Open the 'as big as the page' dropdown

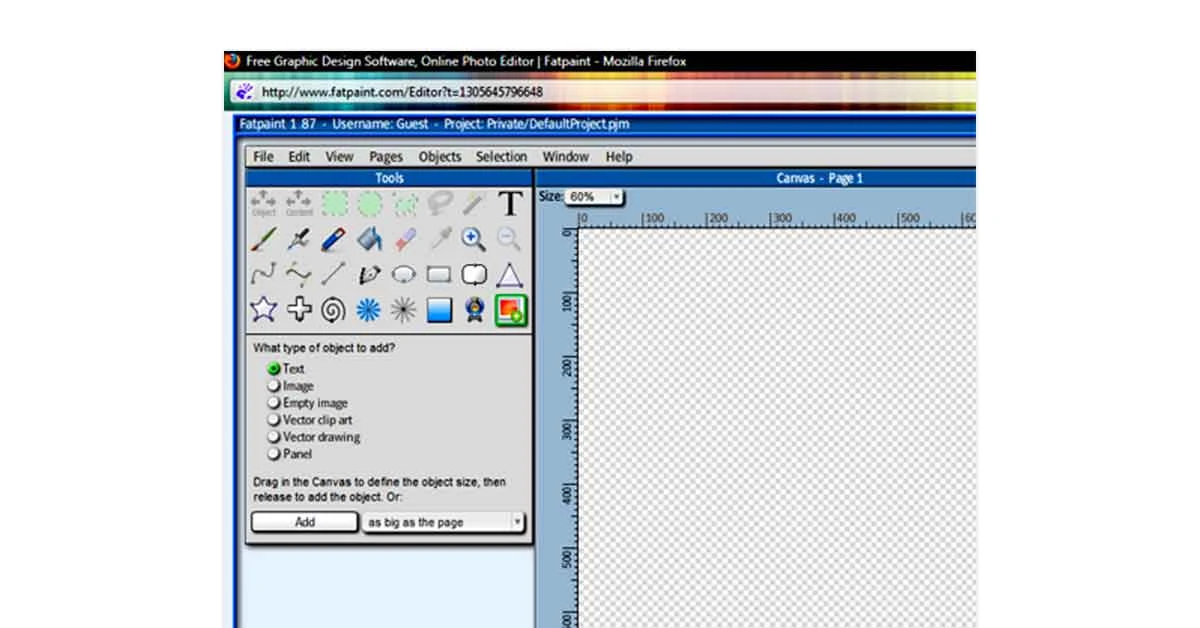pos(518,521)
